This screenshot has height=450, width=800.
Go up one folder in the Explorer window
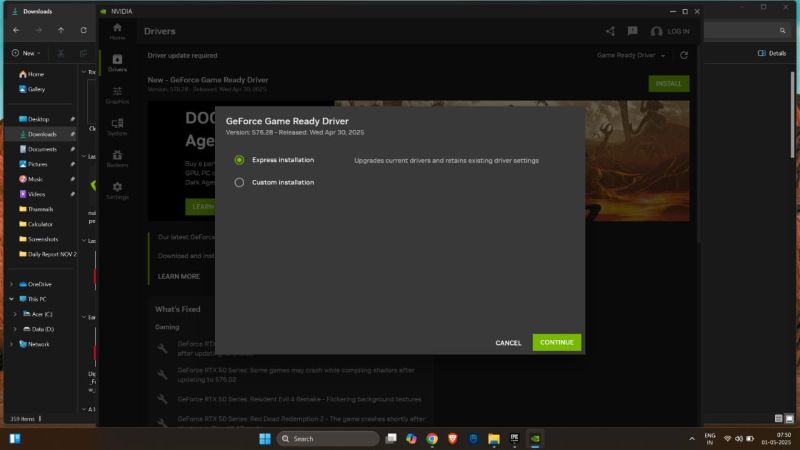tap(61, 31)
